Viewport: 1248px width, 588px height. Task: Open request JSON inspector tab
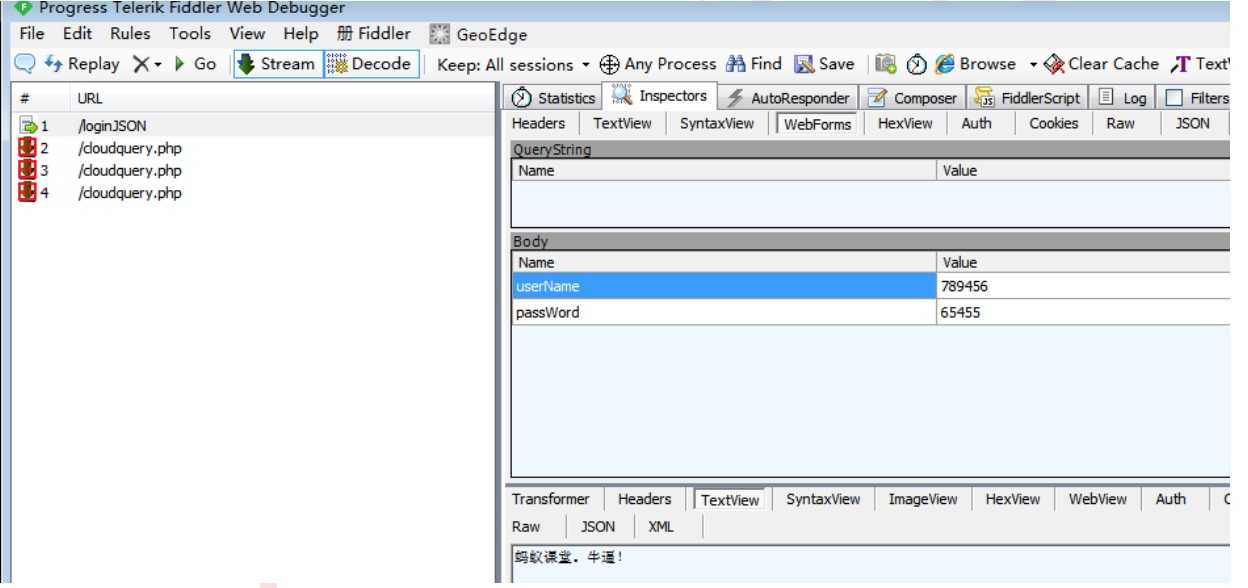click(x=1192, y=123)
